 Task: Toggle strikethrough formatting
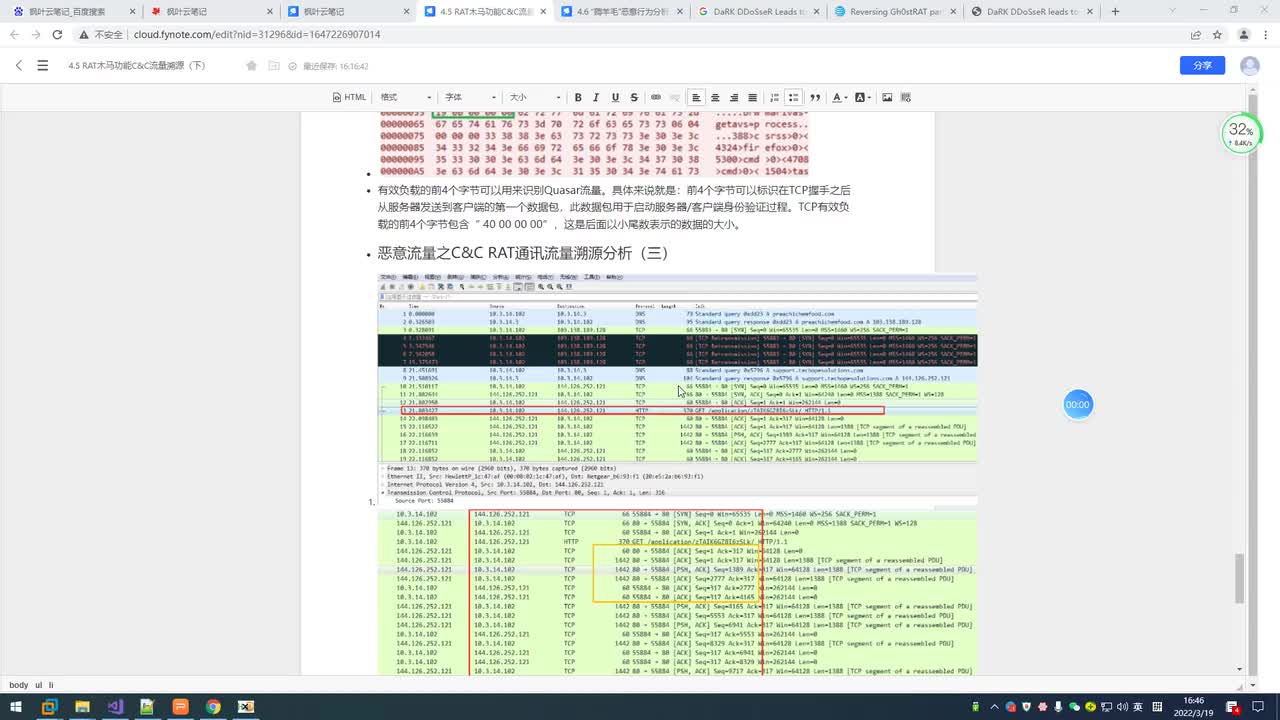(x=634, y=97)
